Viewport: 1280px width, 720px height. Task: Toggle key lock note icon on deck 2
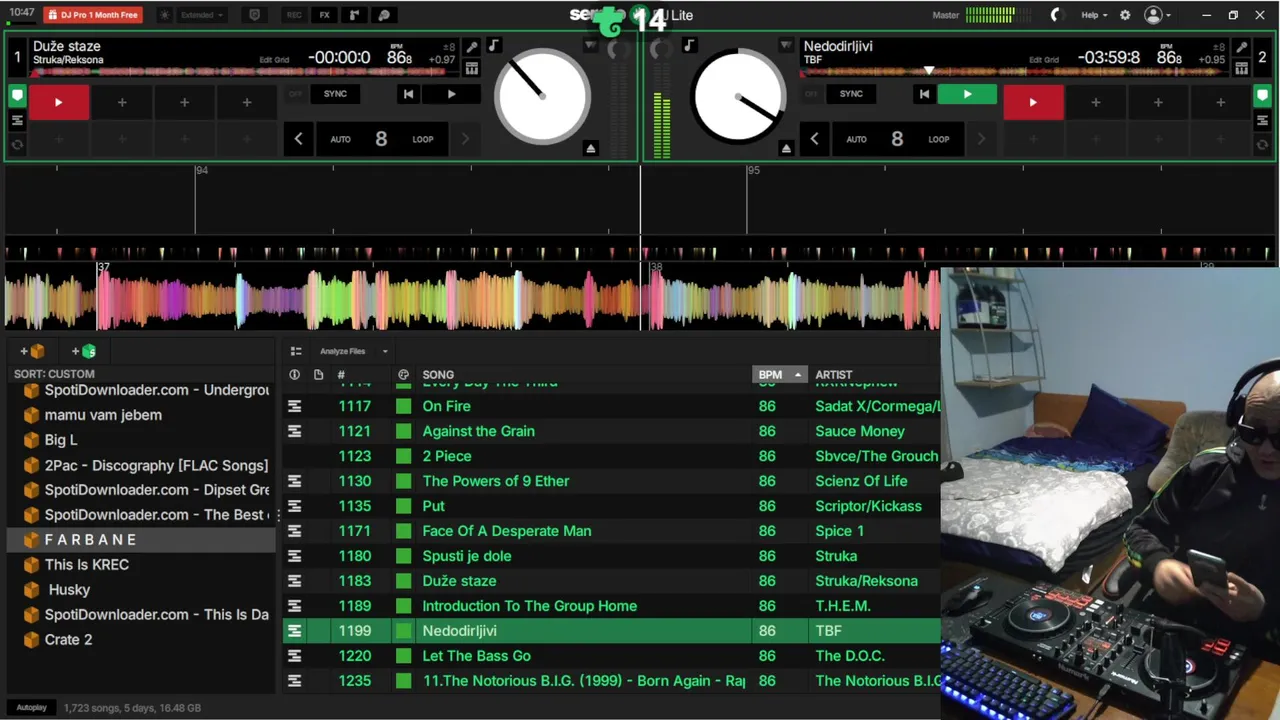(x=688, y=46)
